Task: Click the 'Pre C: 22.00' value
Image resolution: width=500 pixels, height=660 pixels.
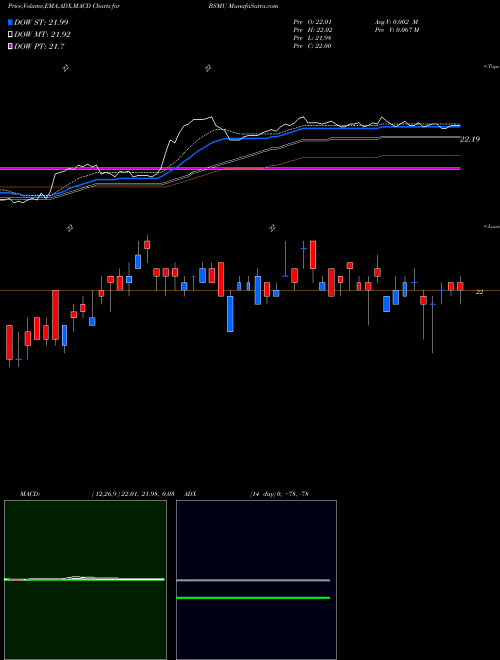Action: tap(312, 46)
